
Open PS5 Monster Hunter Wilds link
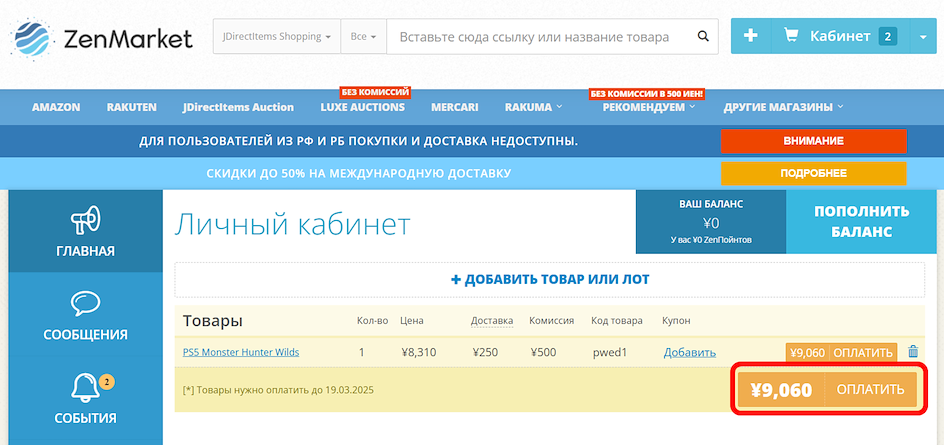(241, 352)
